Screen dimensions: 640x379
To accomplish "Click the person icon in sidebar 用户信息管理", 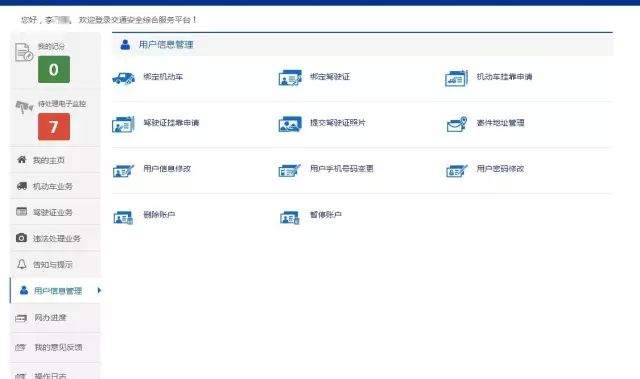I will pyautogui.click(x=24, y=290).
